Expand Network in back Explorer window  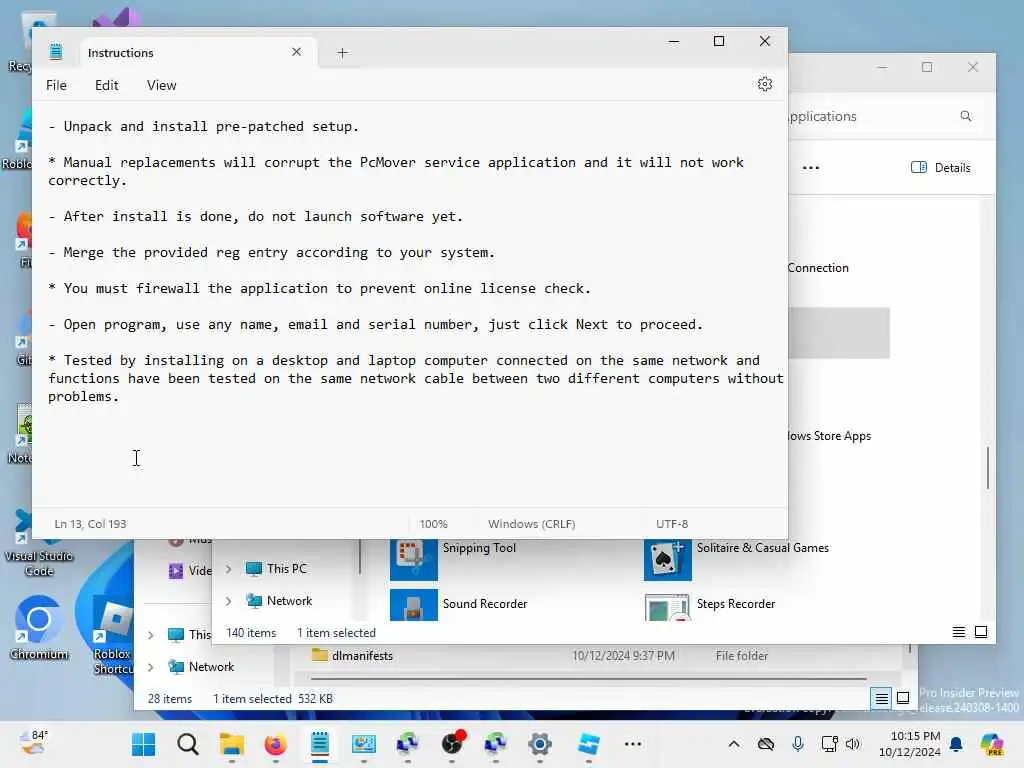coord(151,667)
